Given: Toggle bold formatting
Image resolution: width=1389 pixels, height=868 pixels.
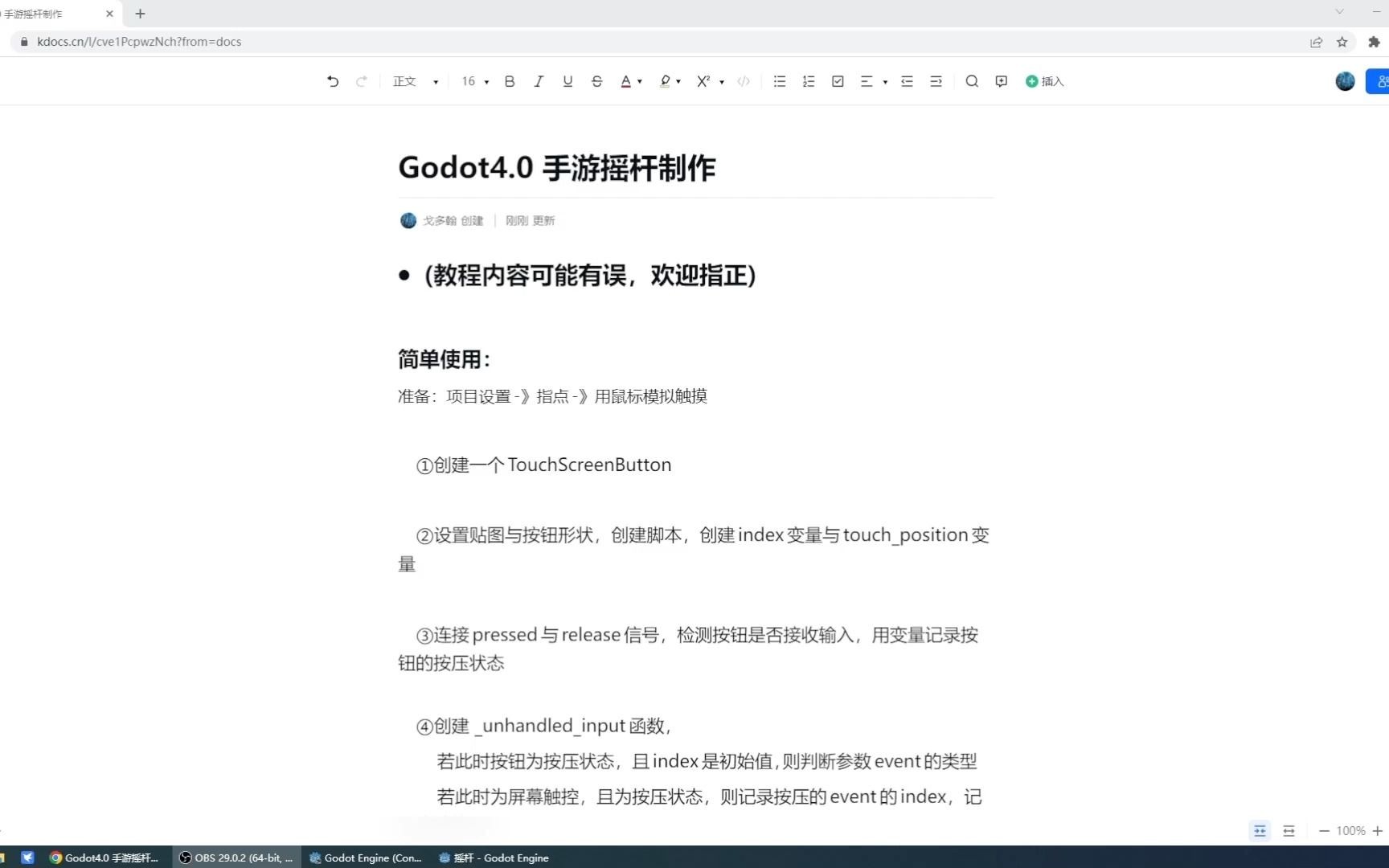Looking at the screenshot, I should coord(510,81).
